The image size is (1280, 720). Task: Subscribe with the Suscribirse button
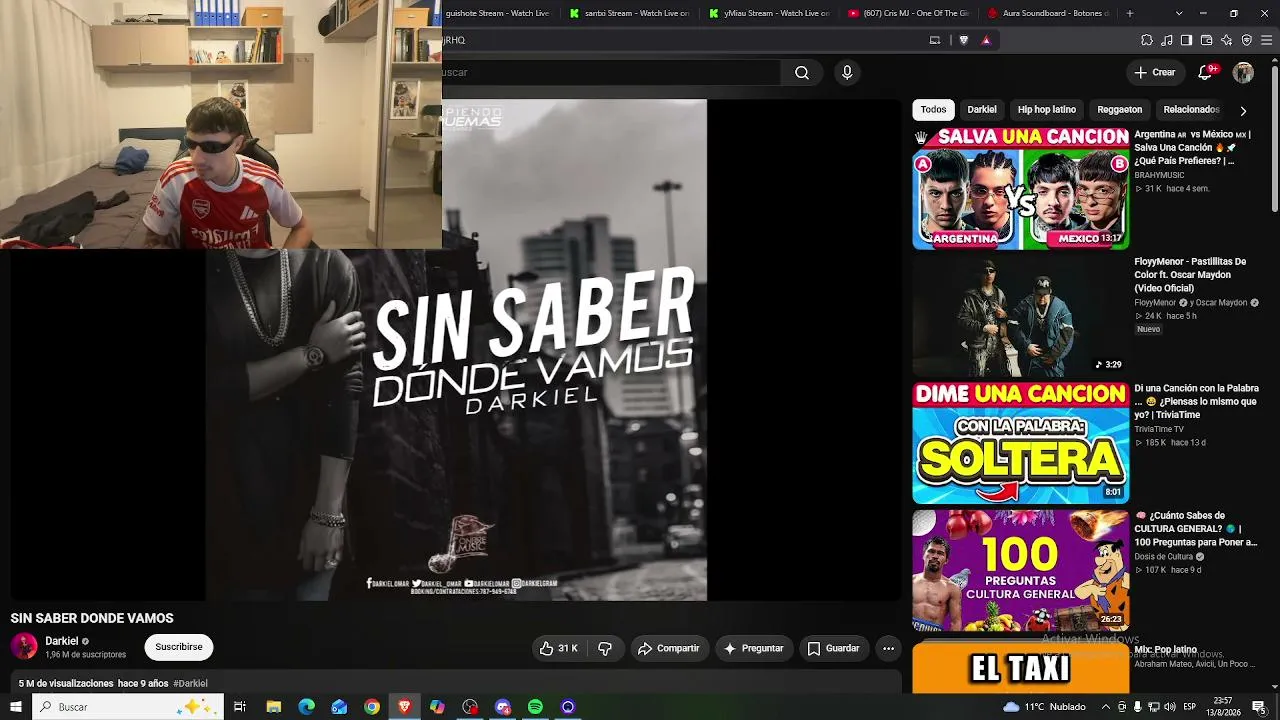pos(179,647)
